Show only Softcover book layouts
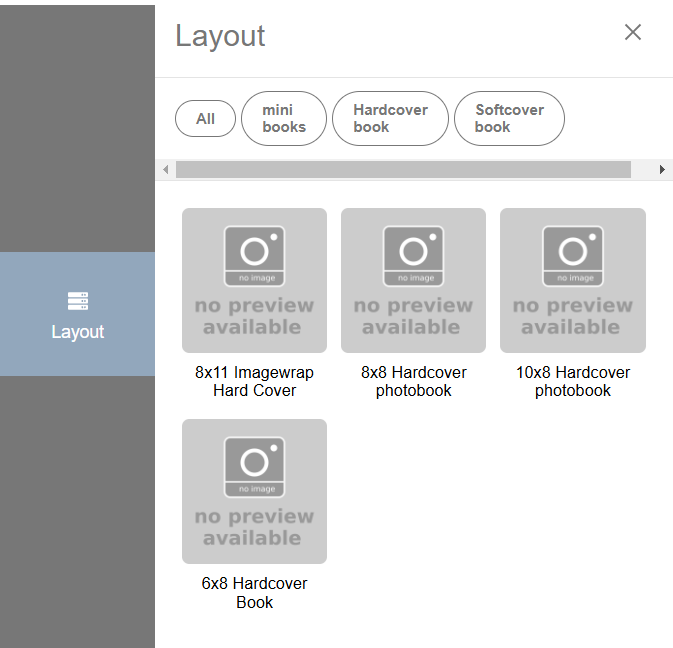The height and width of the screenshot is (648, 673). coord(509,118)
